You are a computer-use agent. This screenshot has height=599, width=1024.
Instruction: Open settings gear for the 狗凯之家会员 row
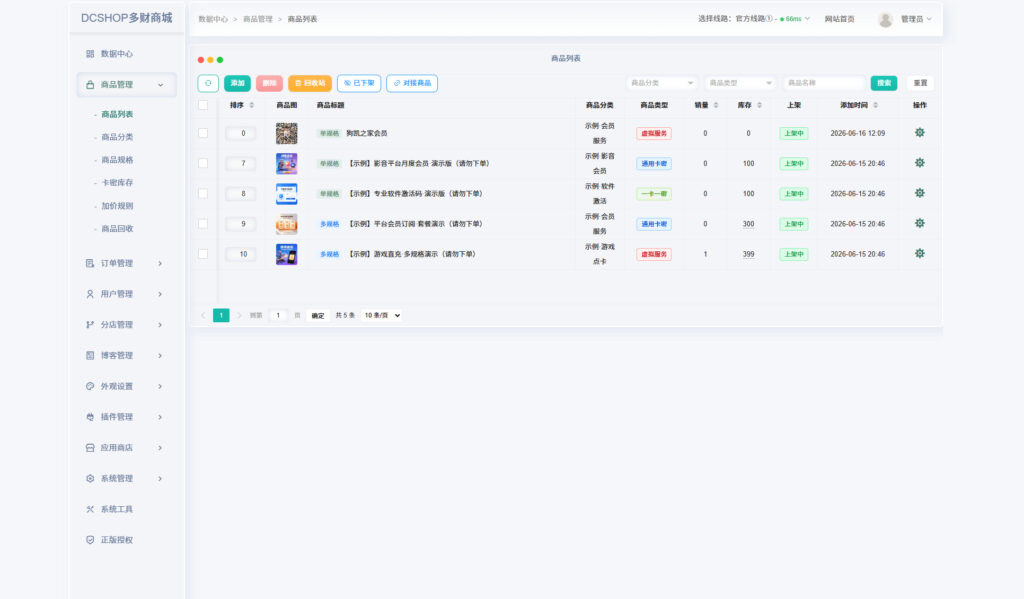[x=920, y=133]
